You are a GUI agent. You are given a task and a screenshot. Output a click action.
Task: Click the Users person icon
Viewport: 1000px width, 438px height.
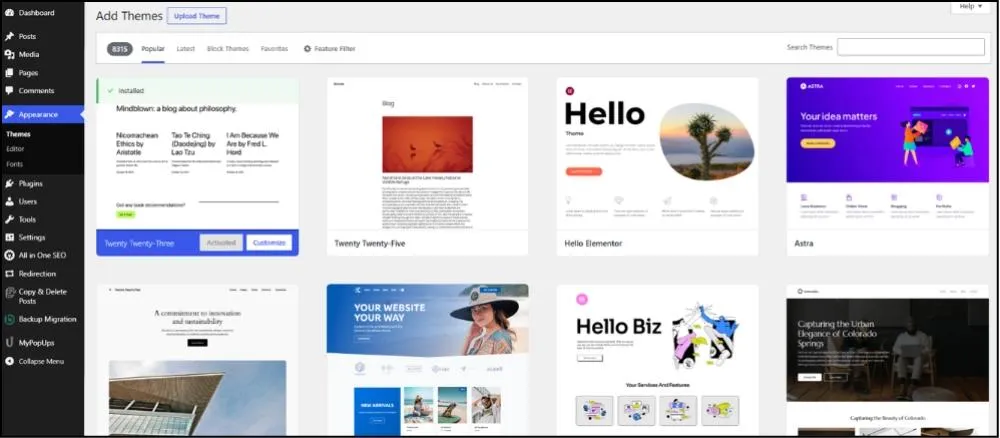[x=10, y=201]
